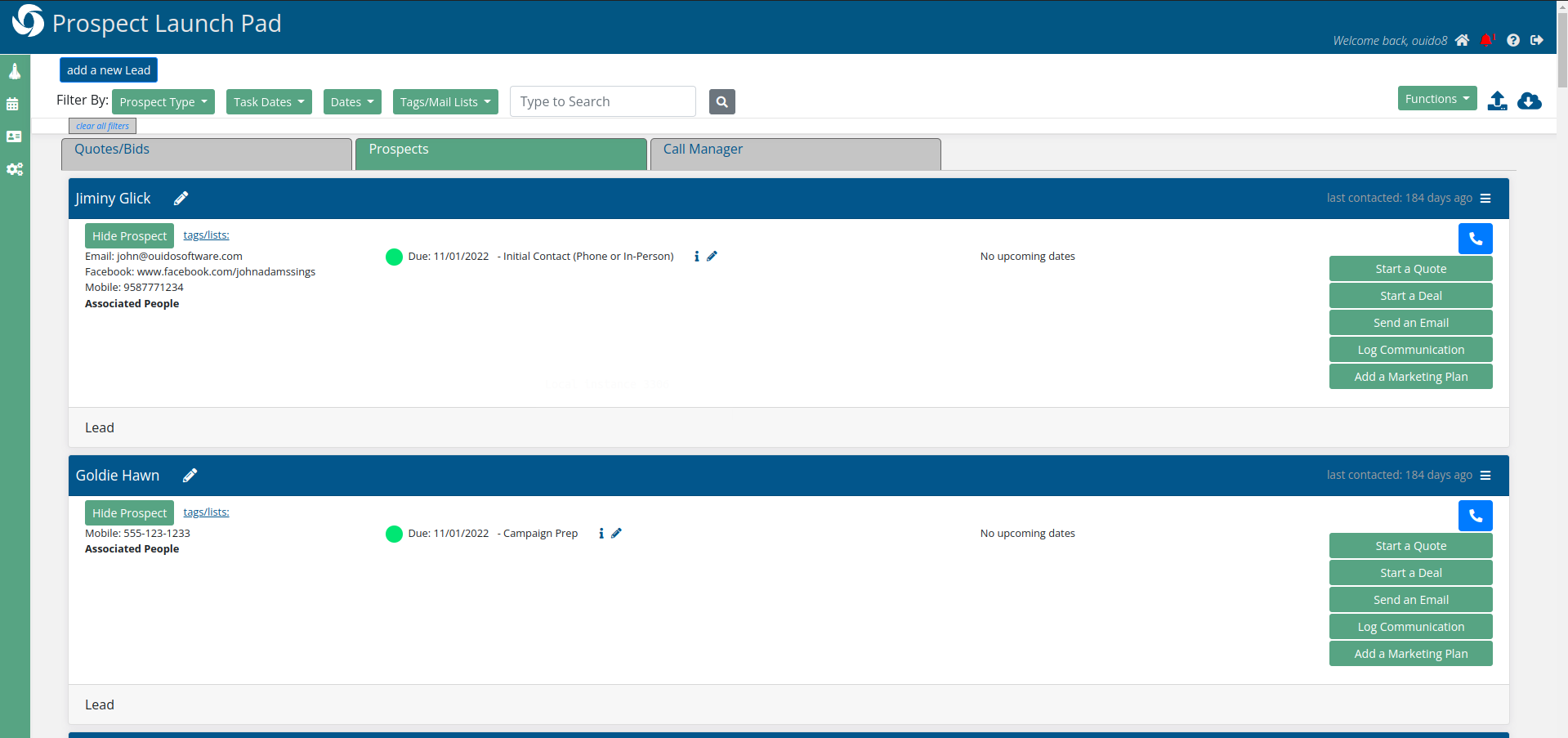Start a Deal for Goldie Hawn
This screenshot has width=1568, height=738.
(1410, 573)
